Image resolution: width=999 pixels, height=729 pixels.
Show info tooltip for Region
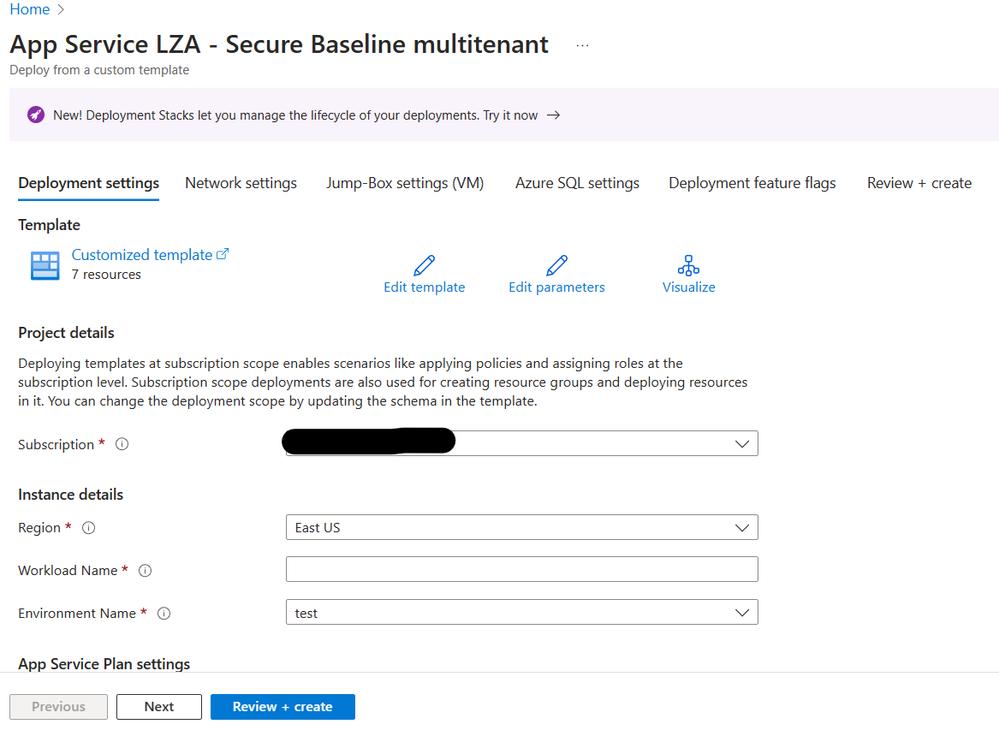89,528
